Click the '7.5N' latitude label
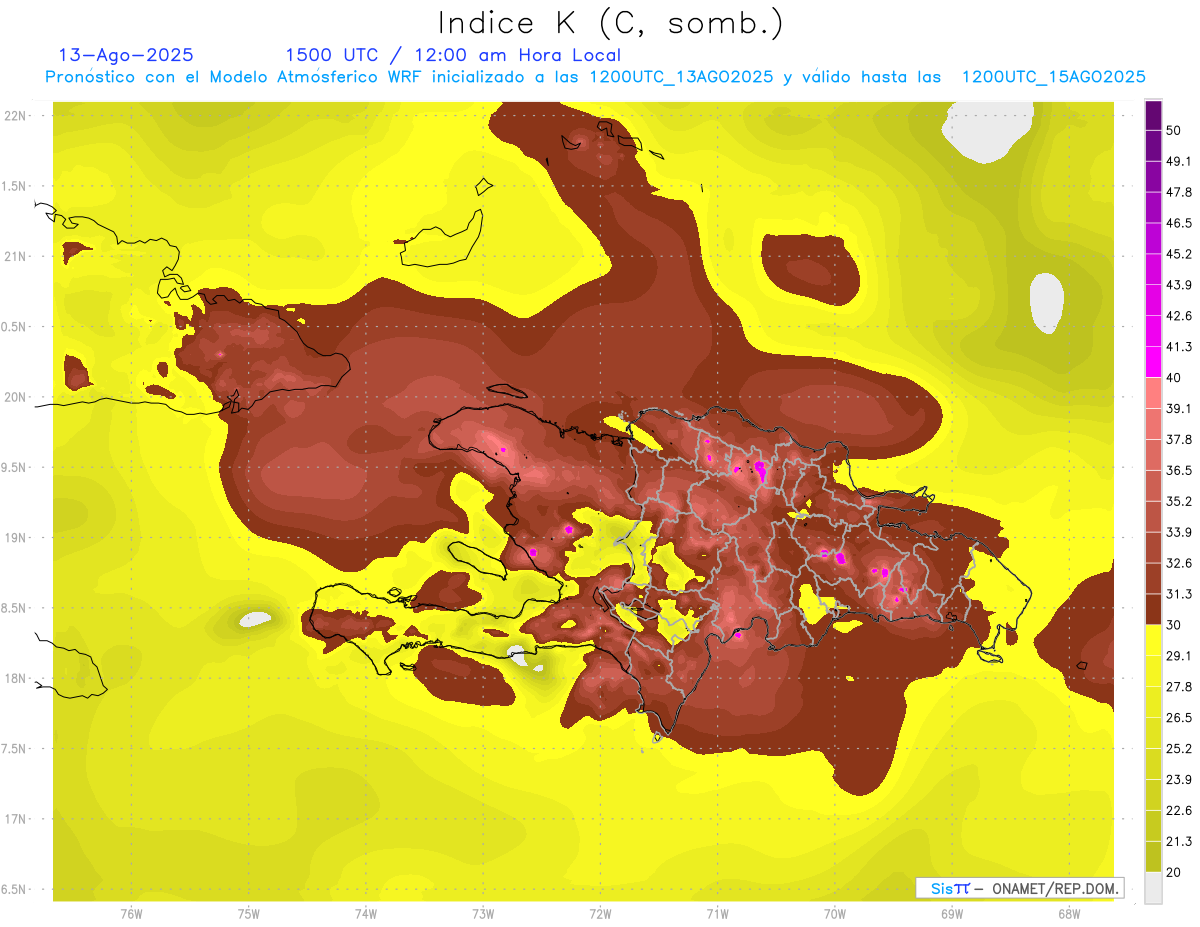Viewport: 1200px width, 927px height. pyautogui.click(x=15, y=749)
